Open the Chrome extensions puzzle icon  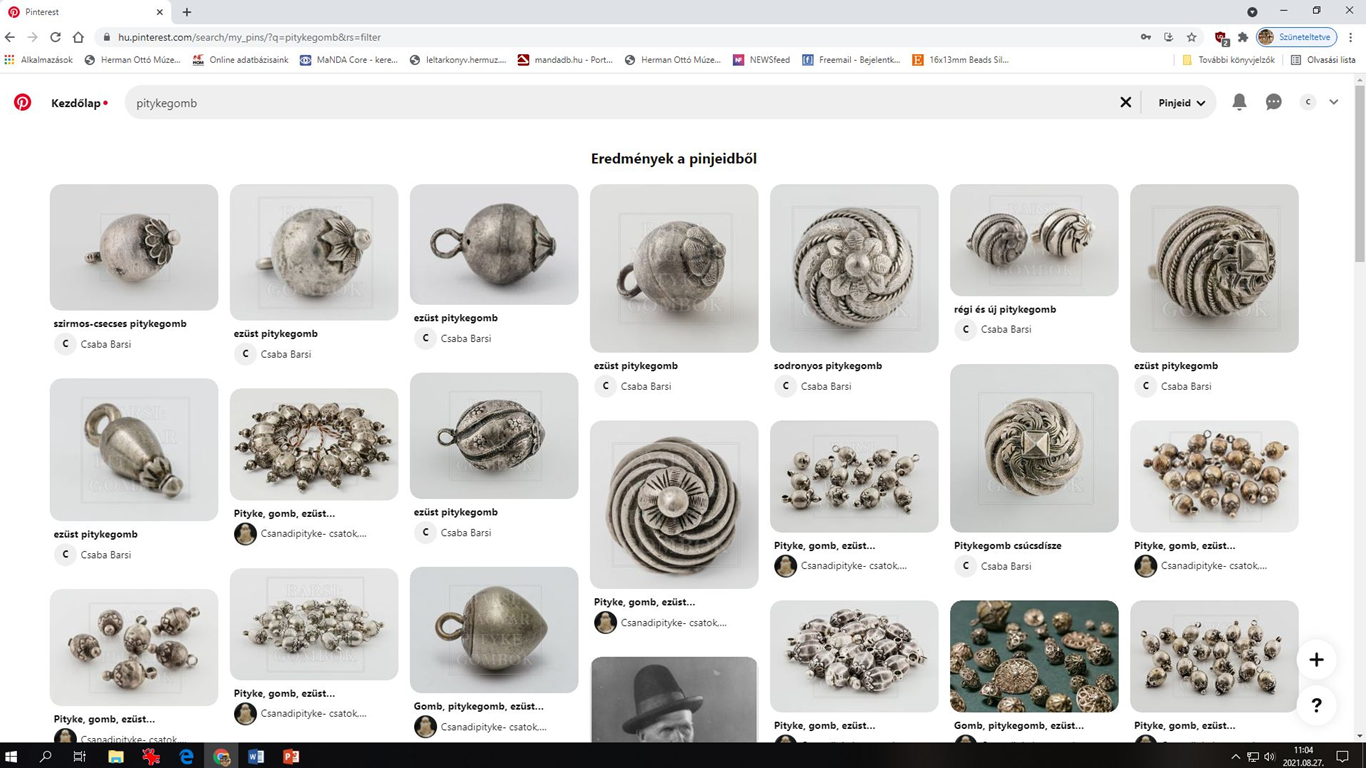1242,37
